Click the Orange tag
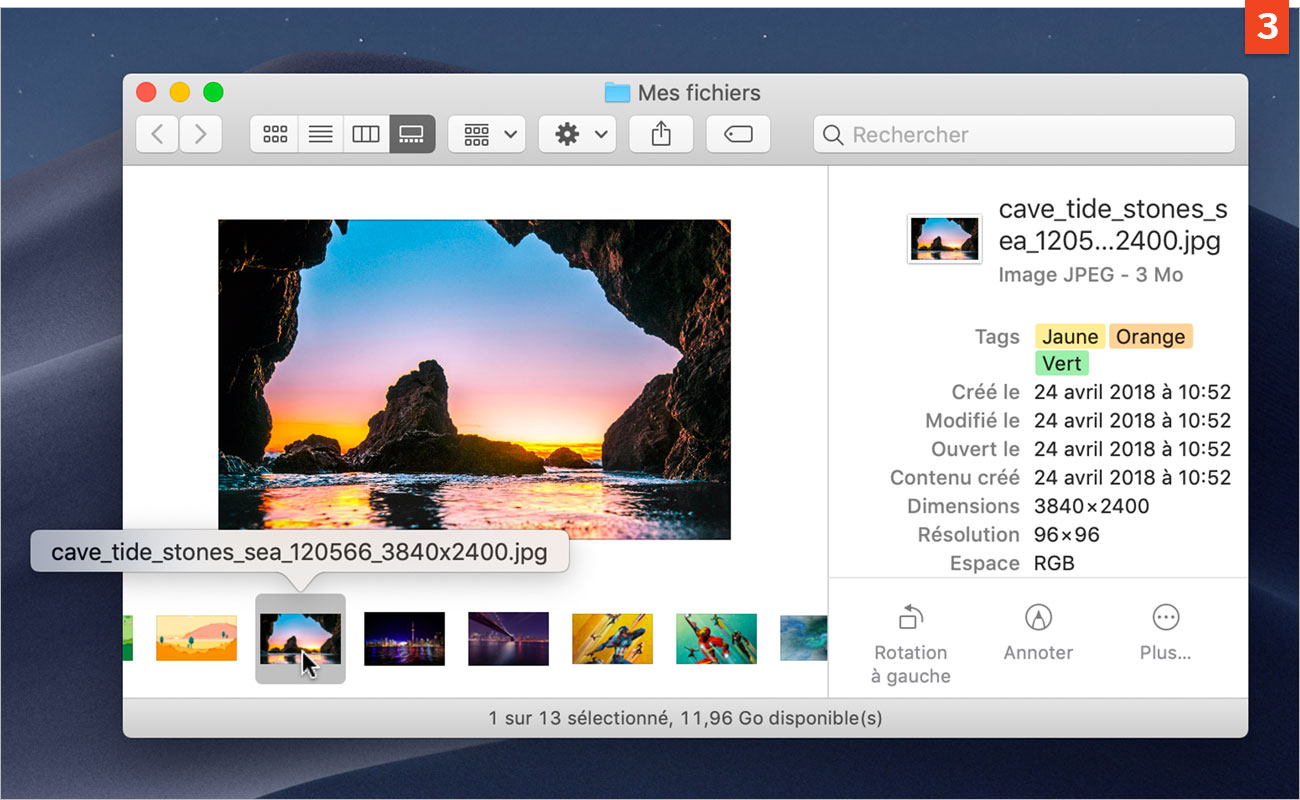Image resolution: width=1300 pixels, height=800 pixels. click(x=1151, y=337)
